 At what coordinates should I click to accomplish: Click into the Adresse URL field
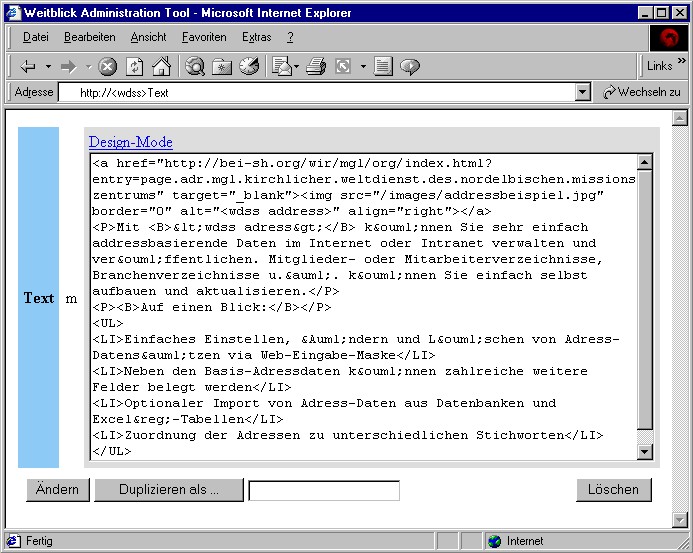[317, 92]
